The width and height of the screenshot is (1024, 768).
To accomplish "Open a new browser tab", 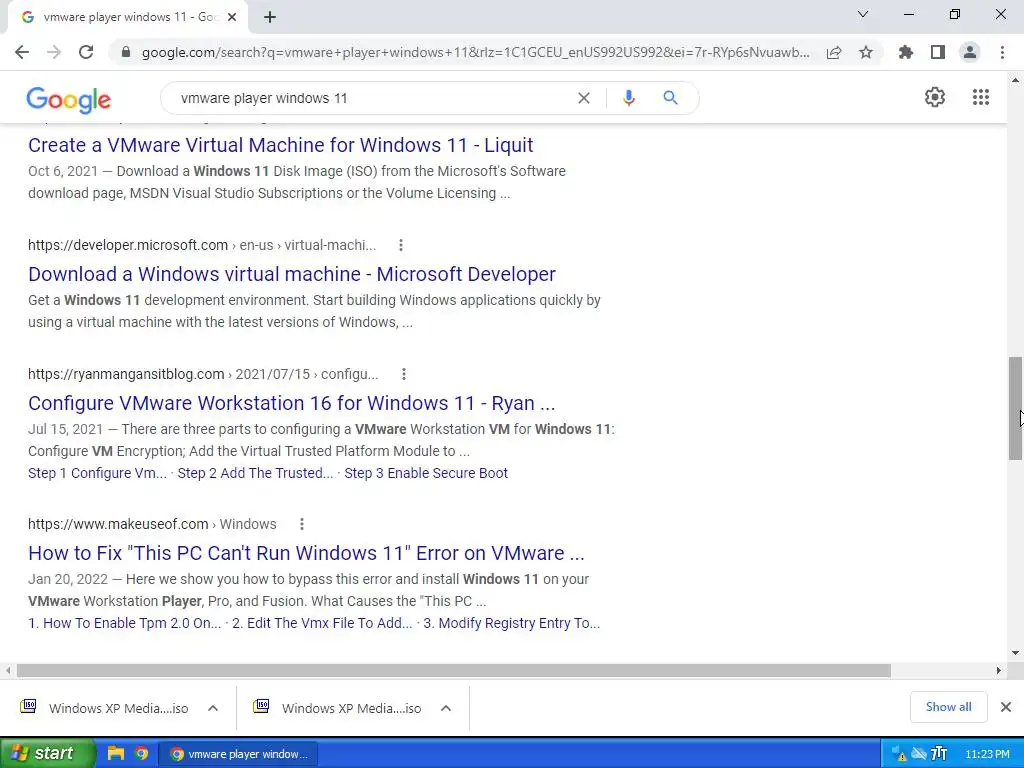I will [x=270, y=18].
